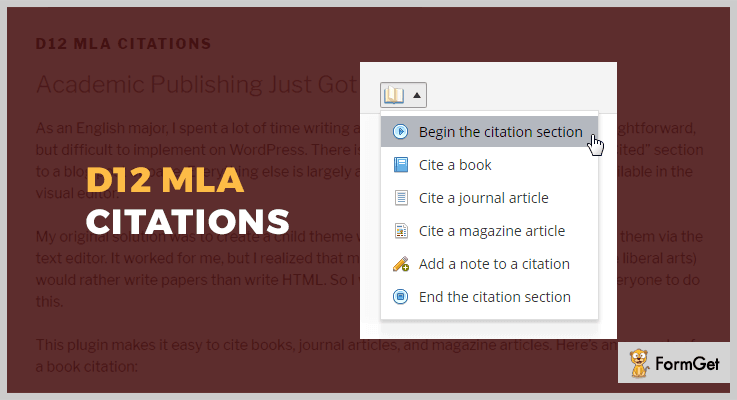Click the pencil add-note icon
737x400 pixels.
400,264
